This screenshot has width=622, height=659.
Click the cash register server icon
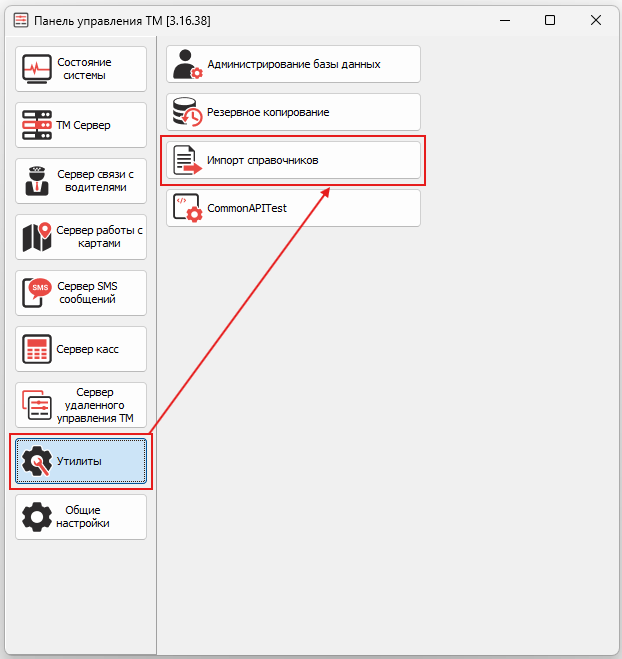[x=37, y=349]
